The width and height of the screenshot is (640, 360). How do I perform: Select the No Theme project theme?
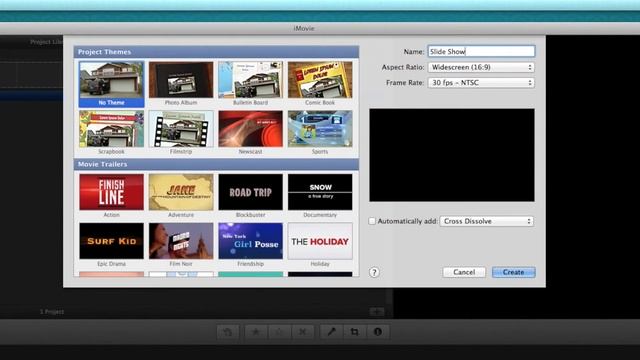[111, 84]
